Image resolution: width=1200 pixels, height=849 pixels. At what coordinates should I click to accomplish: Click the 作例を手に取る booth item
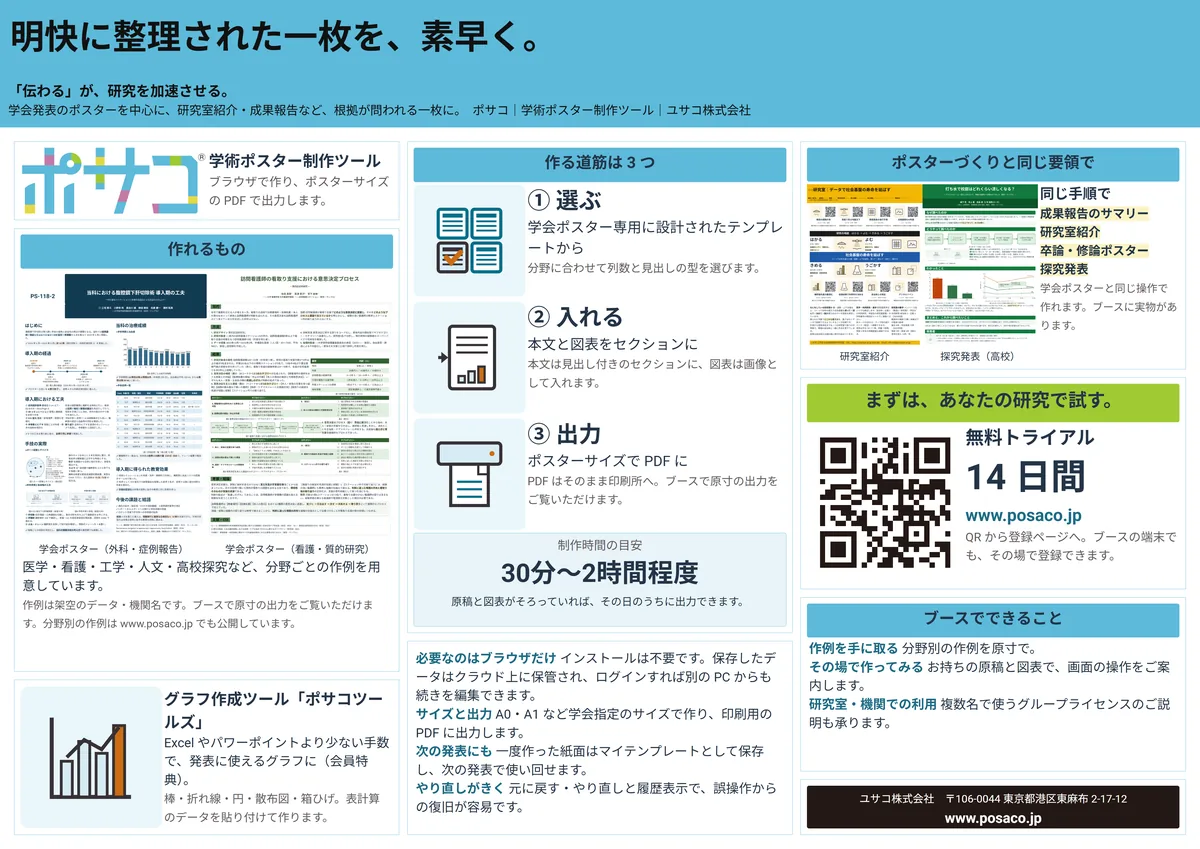tap(853, 649)
